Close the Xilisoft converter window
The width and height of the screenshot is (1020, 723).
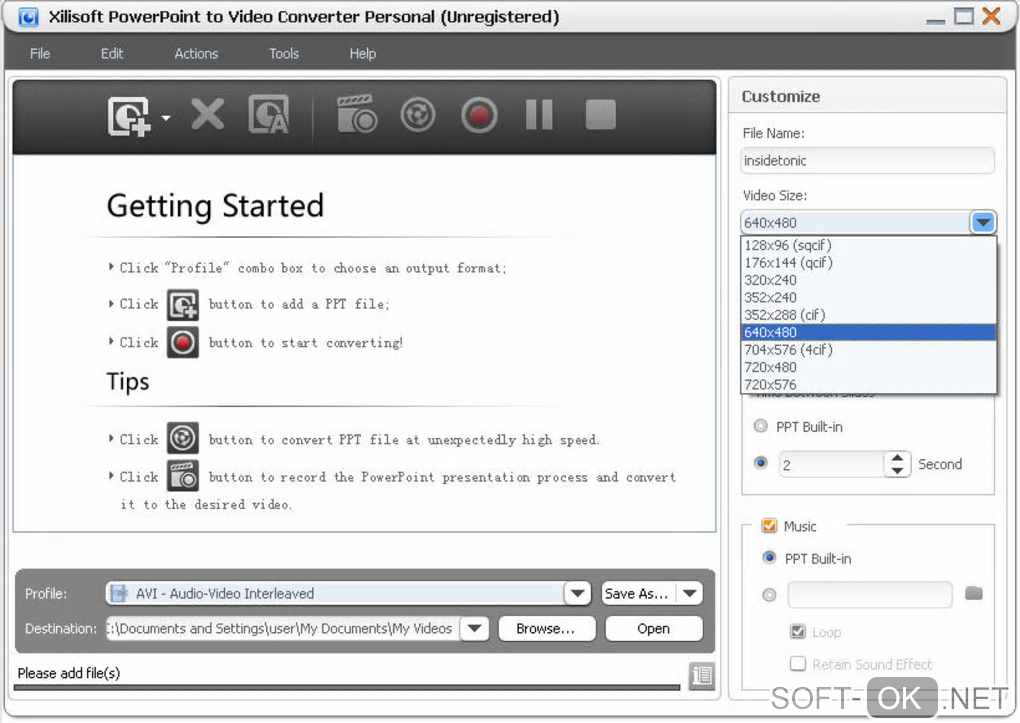[x=991, y=16]
